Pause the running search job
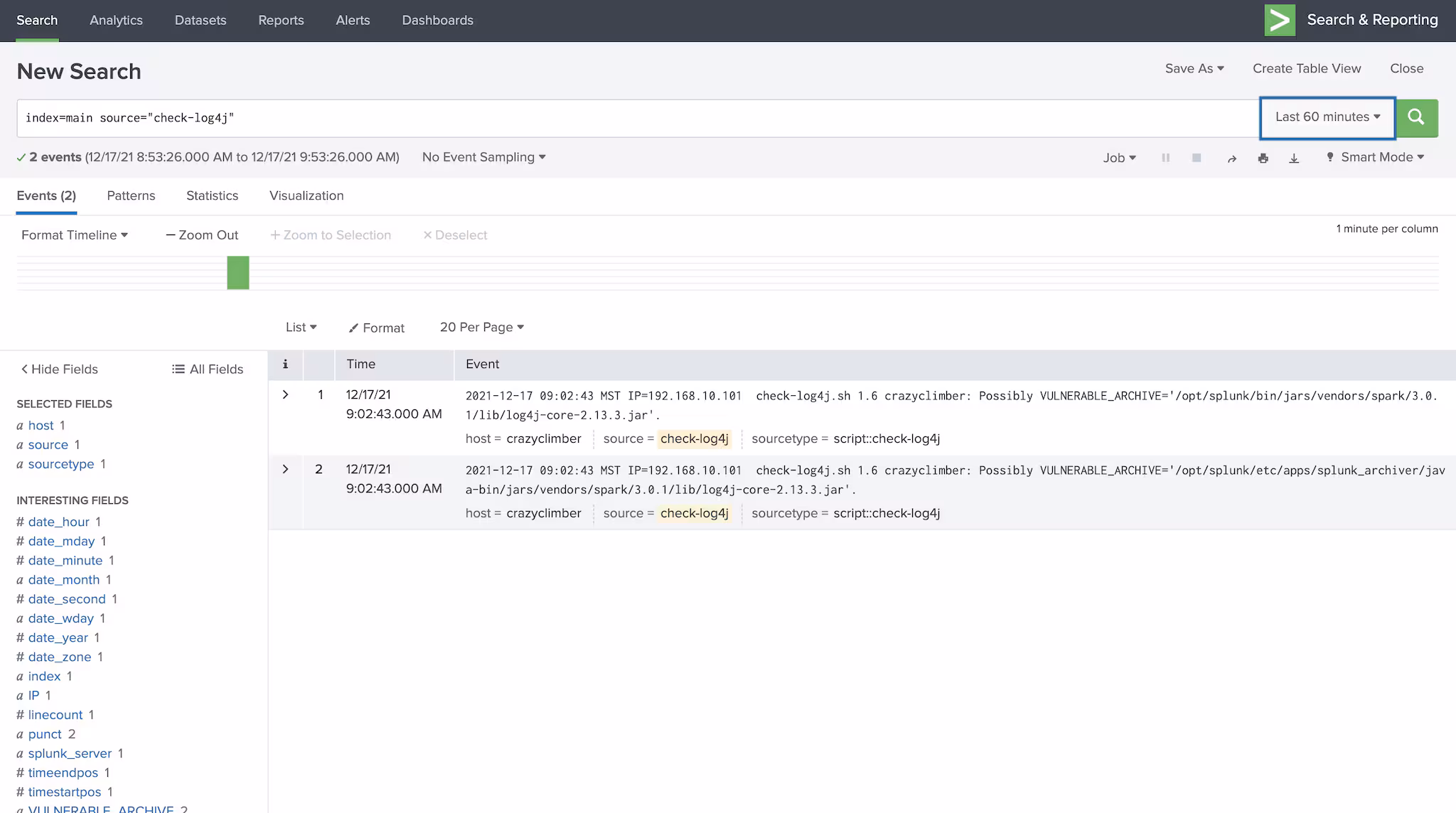Viewport: 1456px width, 813px height. point(1165,158)
